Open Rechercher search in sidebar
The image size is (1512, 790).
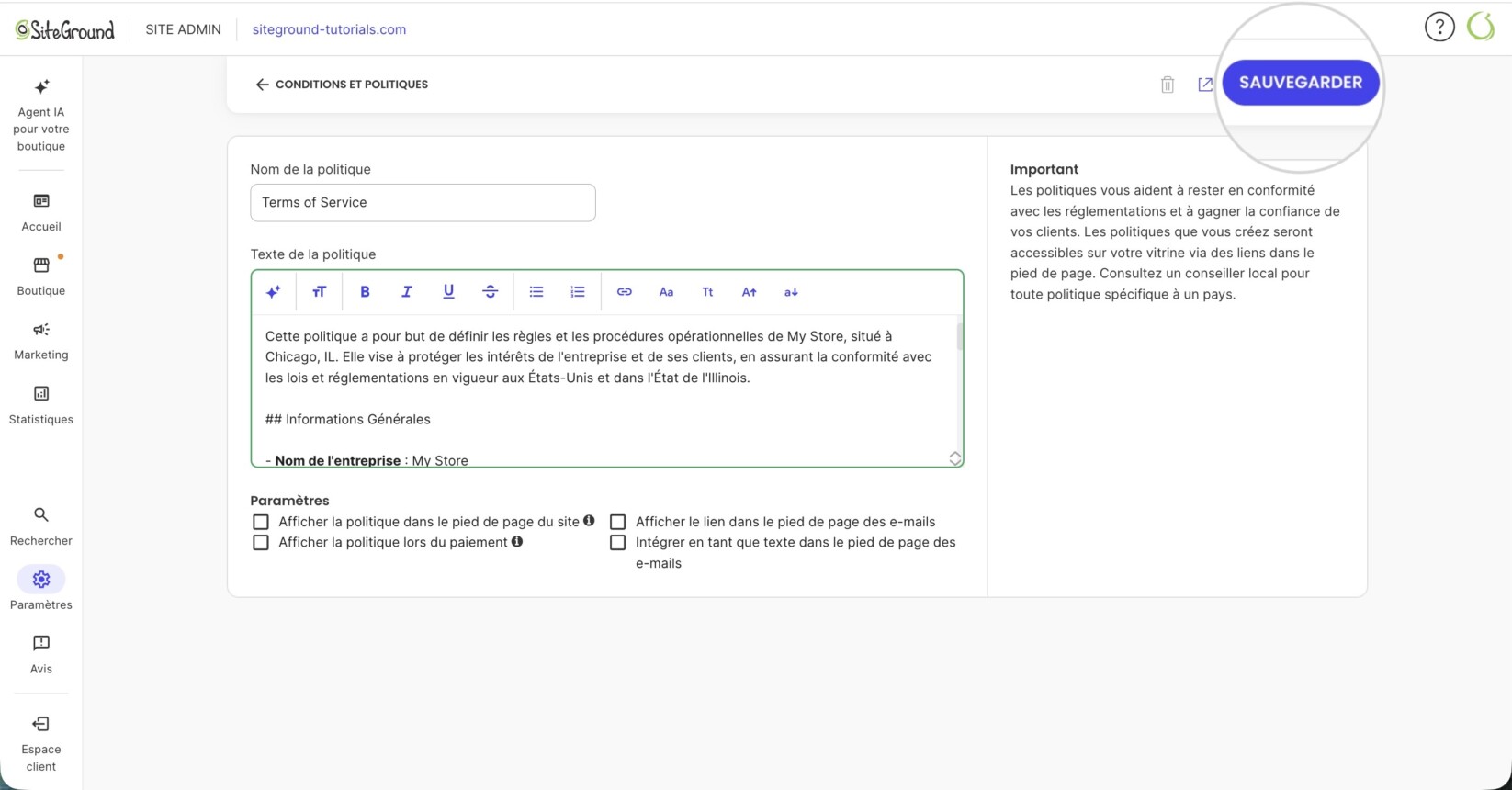41,526
